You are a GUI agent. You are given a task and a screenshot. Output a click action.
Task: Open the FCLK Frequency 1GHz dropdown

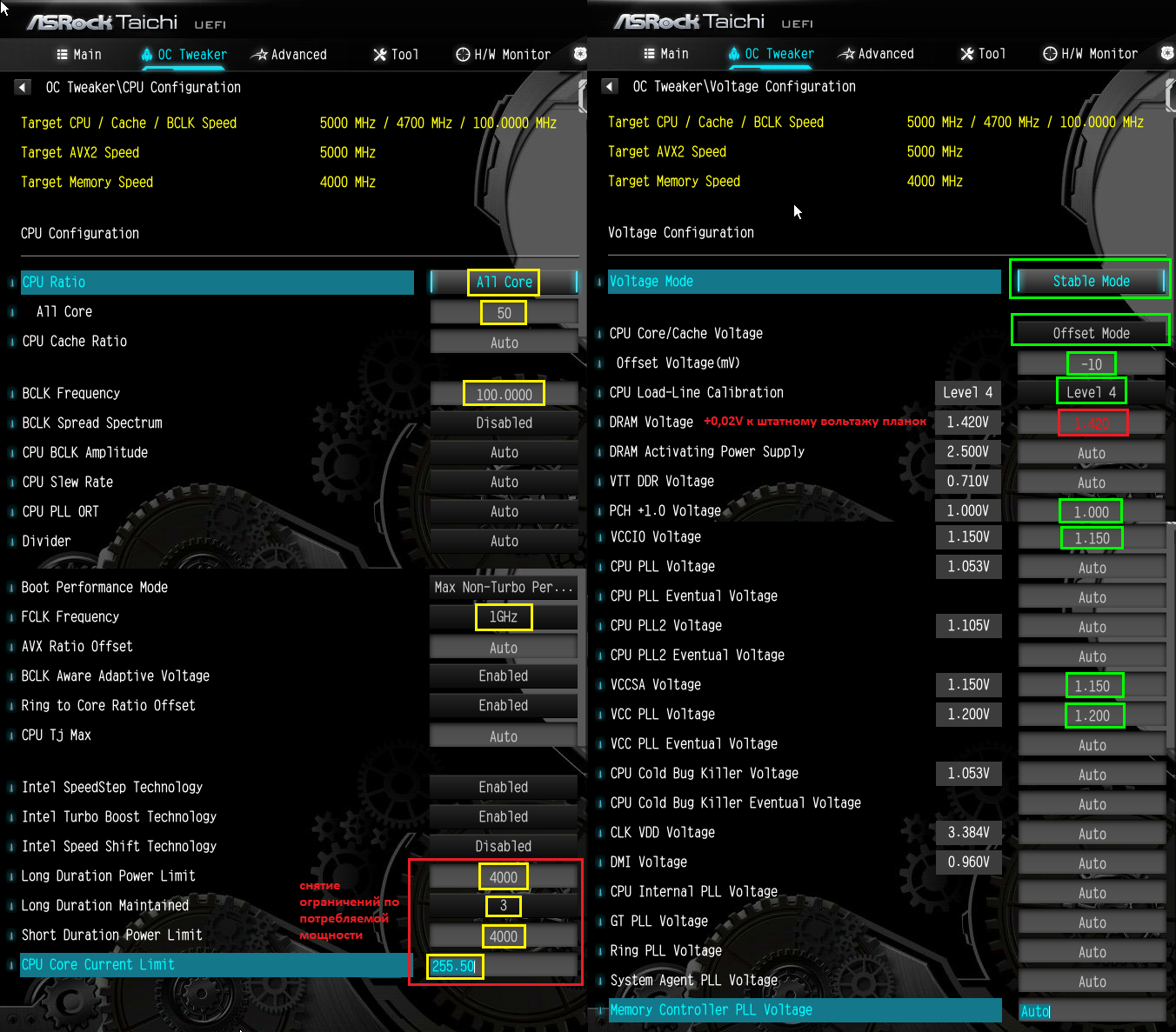(x=504, y=616)
